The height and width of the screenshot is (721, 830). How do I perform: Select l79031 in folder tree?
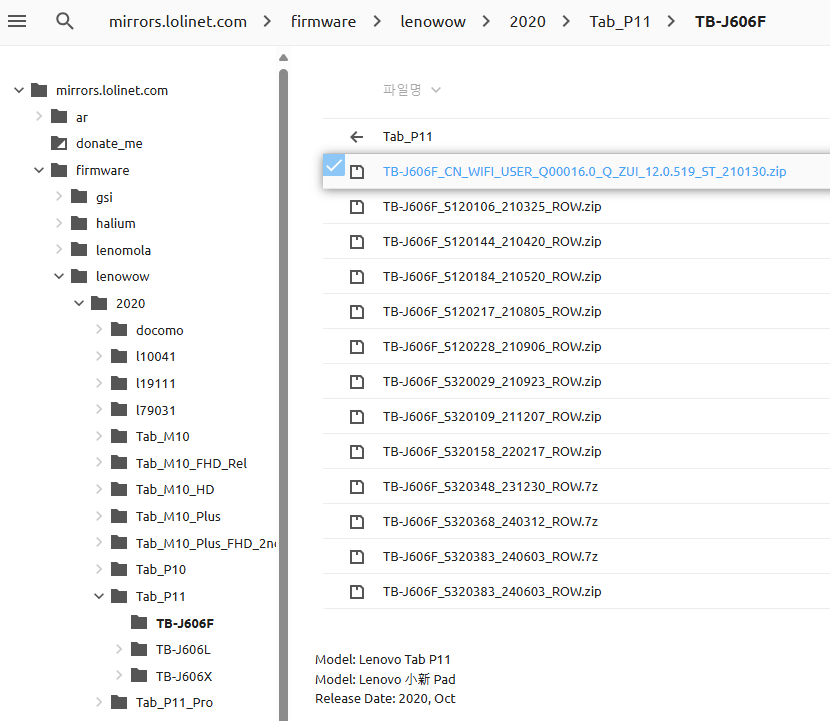tap(156, 410)
